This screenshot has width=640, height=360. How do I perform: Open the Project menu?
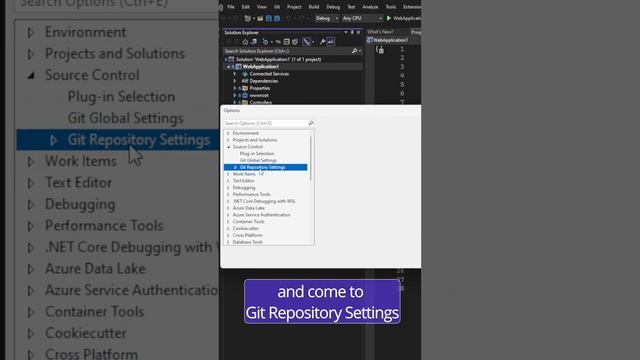click(294, 7)
